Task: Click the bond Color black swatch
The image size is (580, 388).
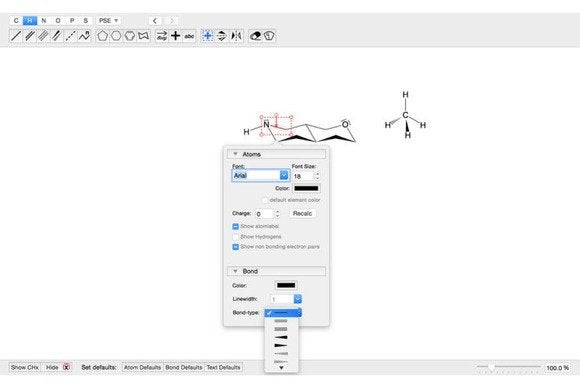Action: [x=286, y=285]
